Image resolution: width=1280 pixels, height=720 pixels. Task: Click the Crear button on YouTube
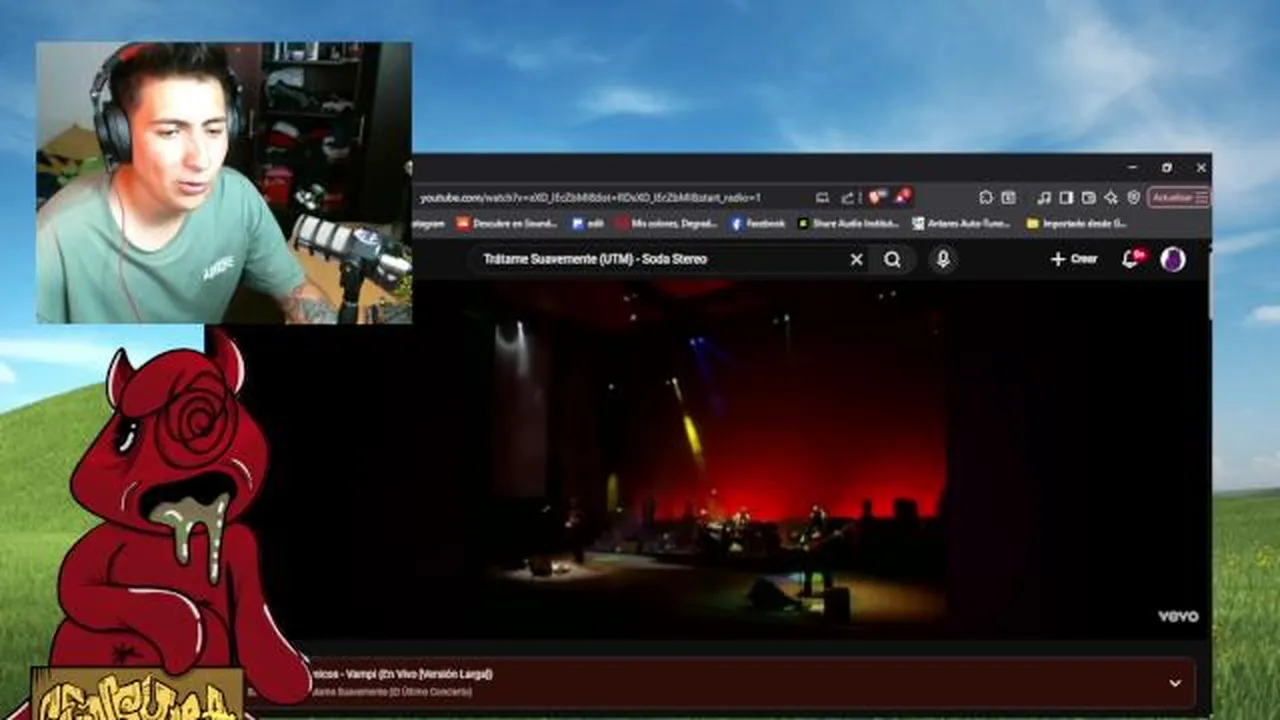pos(1074,259)
